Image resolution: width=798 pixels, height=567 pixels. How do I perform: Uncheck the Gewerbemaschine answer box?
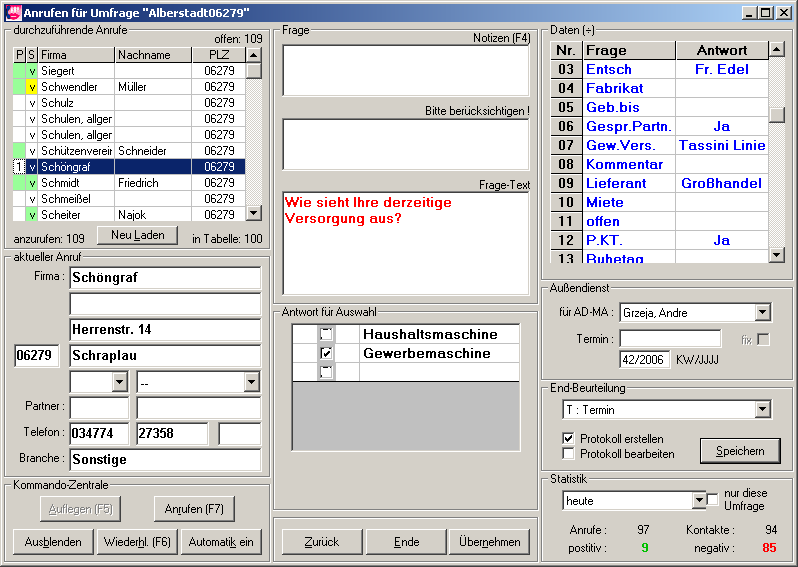[325, 353]
